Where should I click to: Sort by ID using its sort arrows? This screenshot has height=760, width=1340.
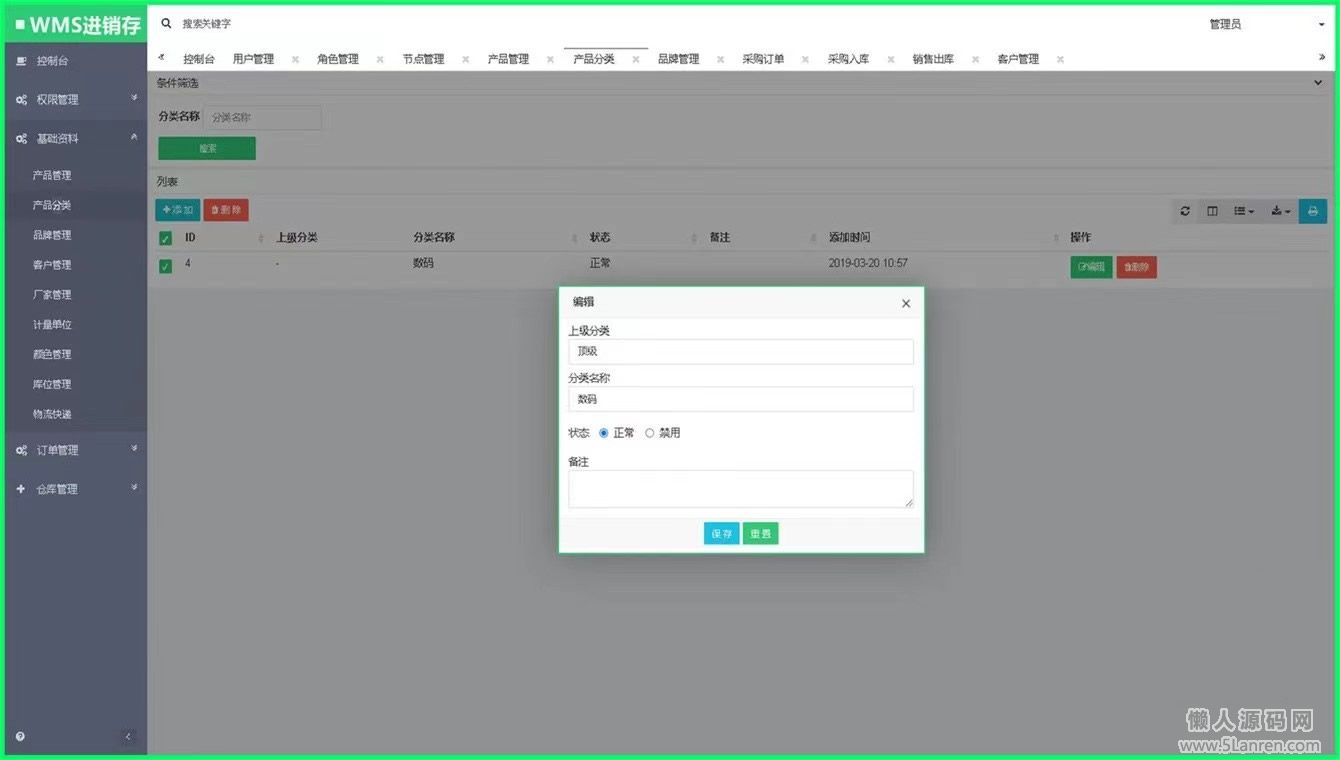coord(261,238)
